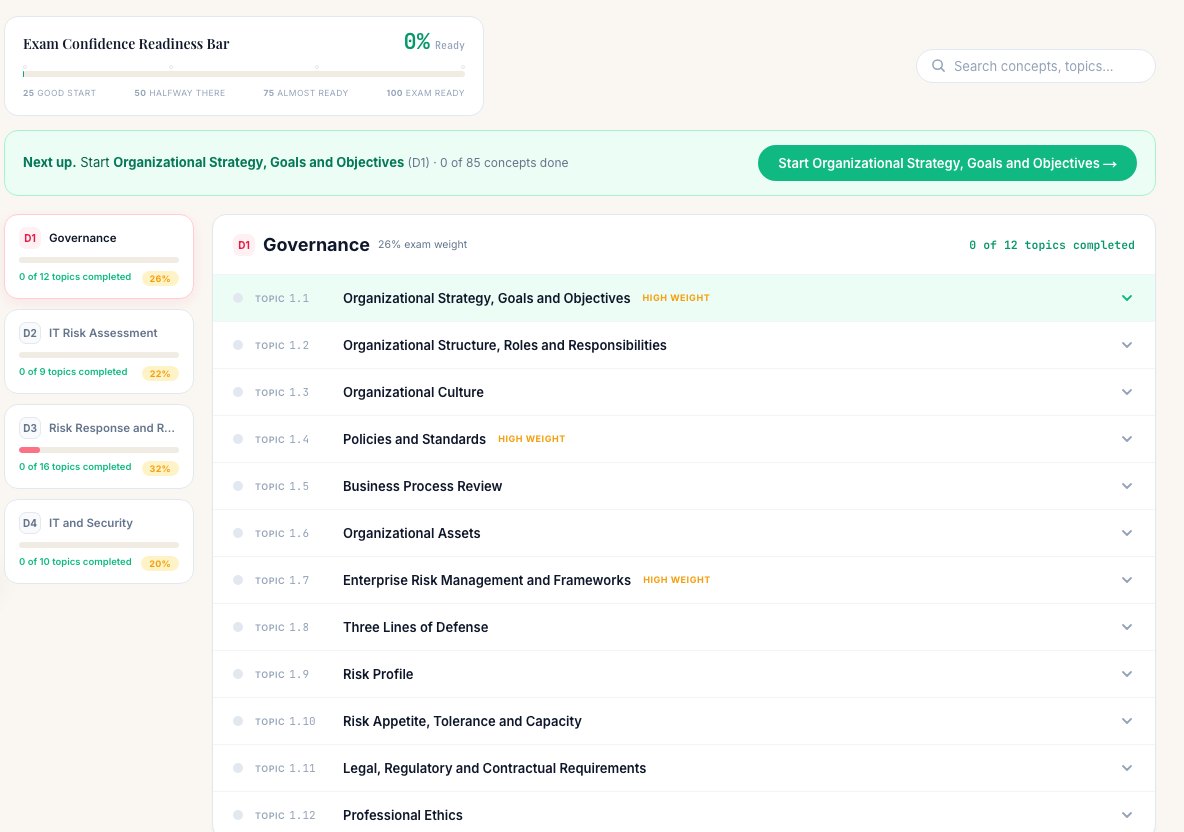Click the search magnifier icon

pos(938,66)
